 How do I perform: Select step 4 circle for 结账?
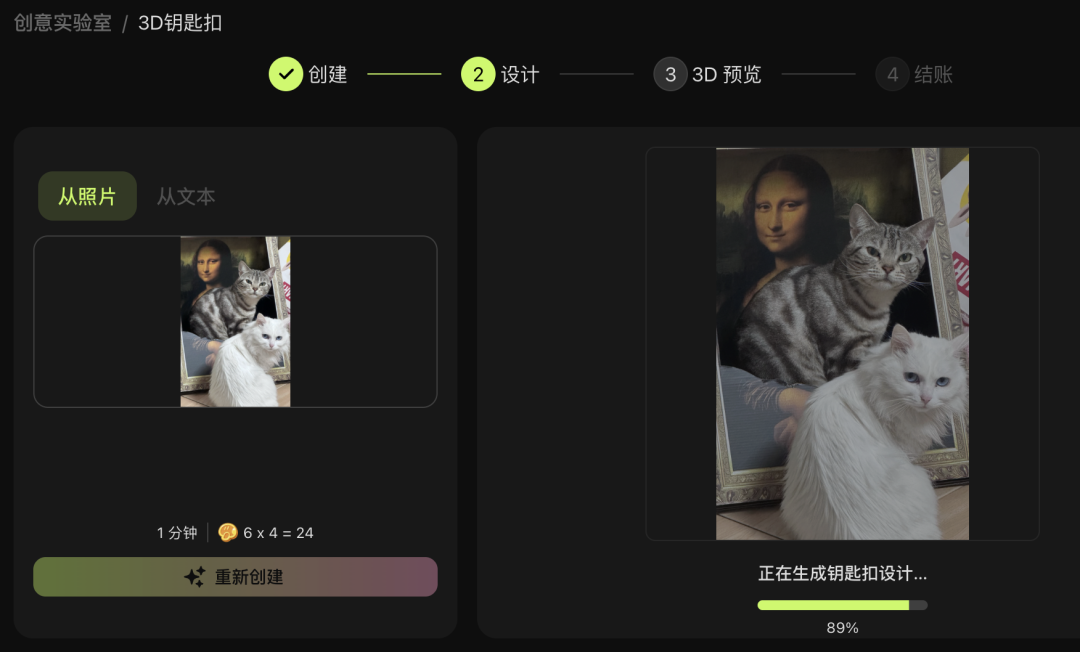click(x=892, y=74)
